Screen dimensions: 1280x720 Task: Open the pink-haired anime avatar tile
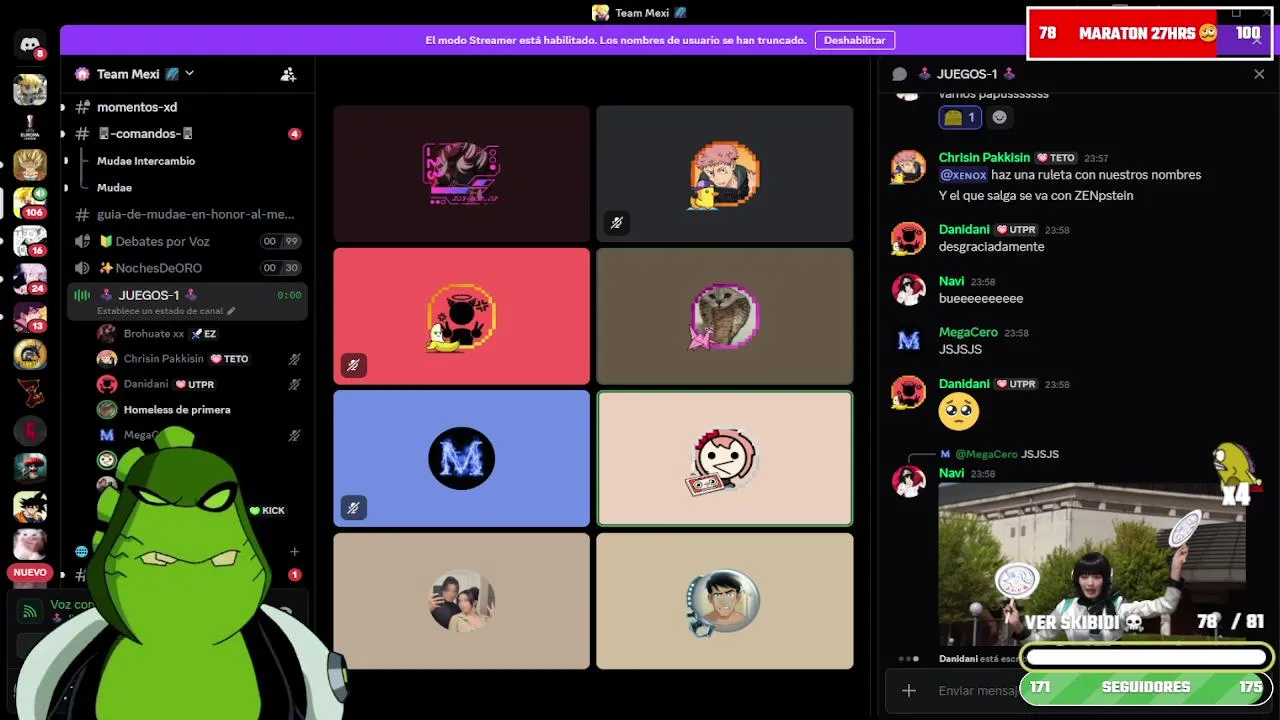point(725,173)
